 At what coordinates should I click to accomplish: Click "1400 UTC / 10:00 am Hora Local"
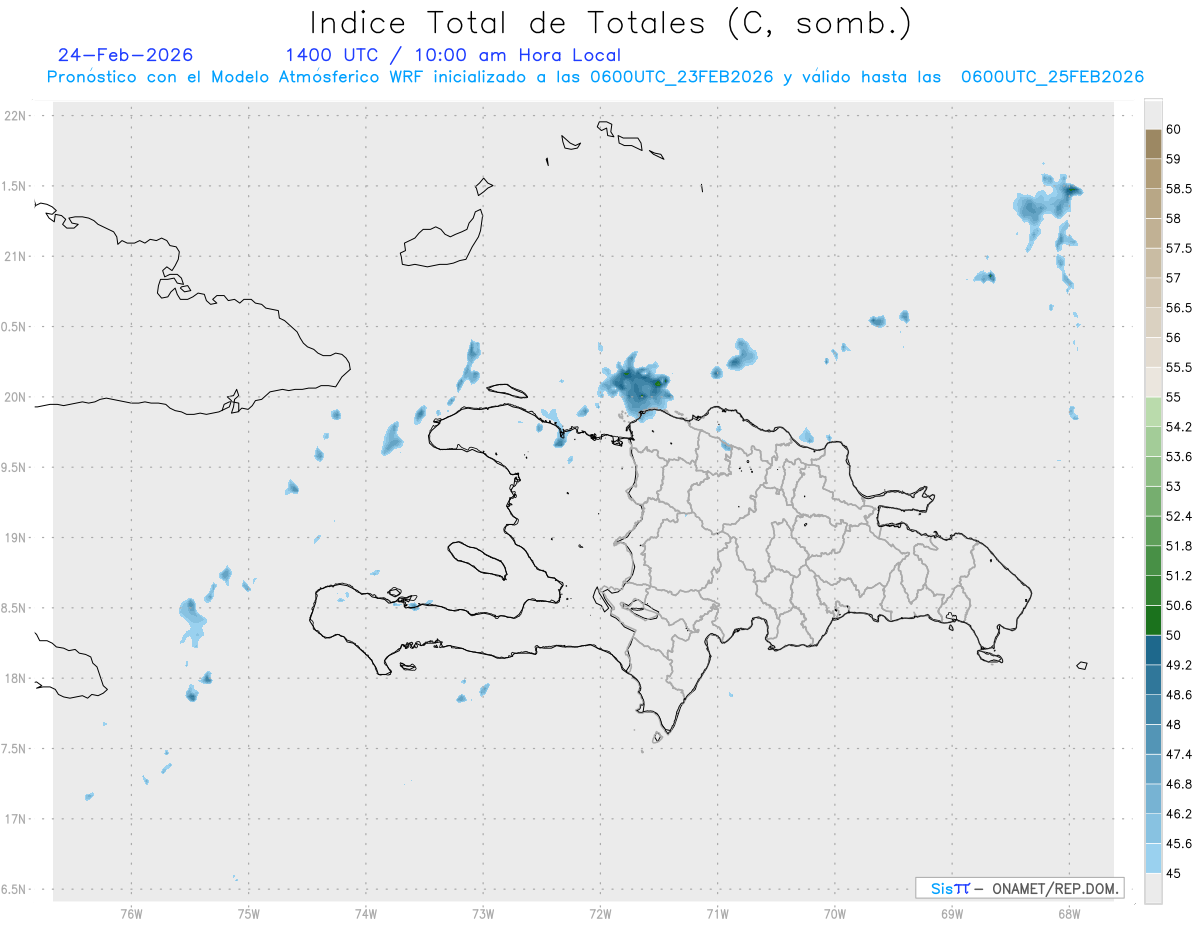point(453,55)
